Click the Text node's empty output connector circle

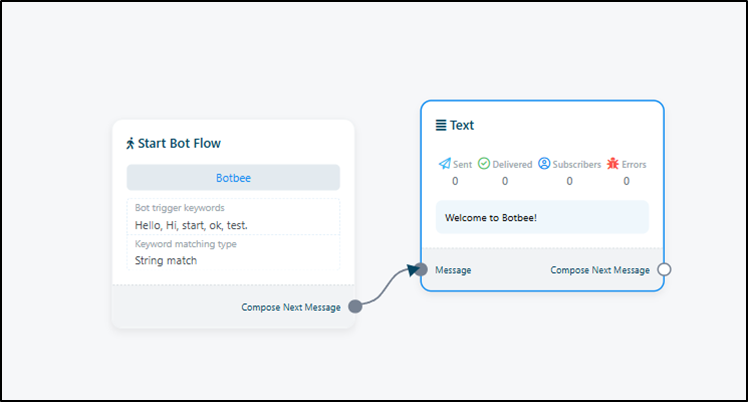(664, 270)
